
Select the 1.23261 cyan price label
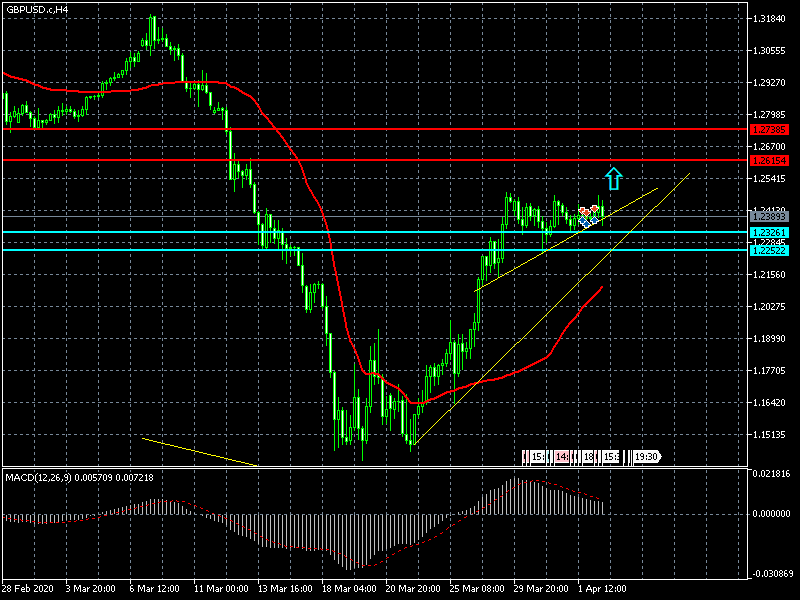770,232
